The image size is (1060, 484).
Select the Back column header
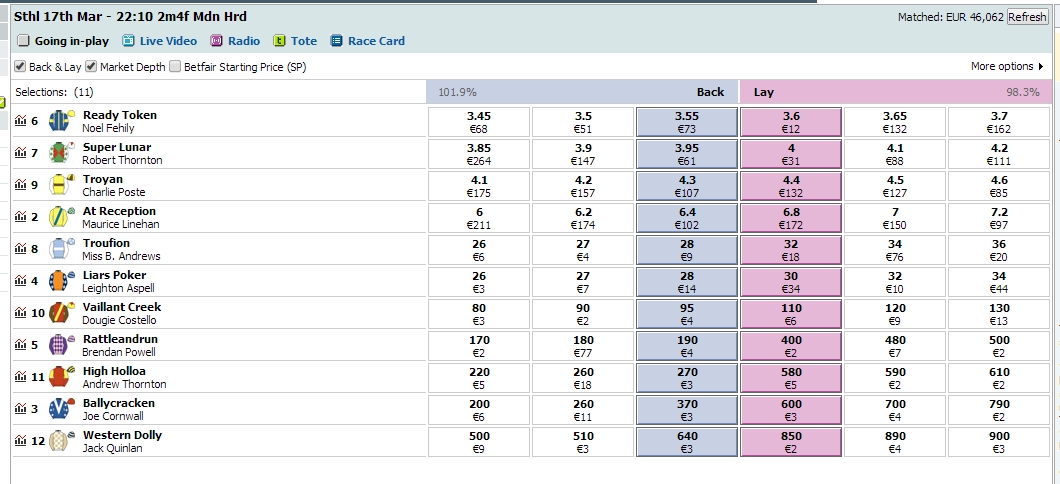click(x=710, y=92)
